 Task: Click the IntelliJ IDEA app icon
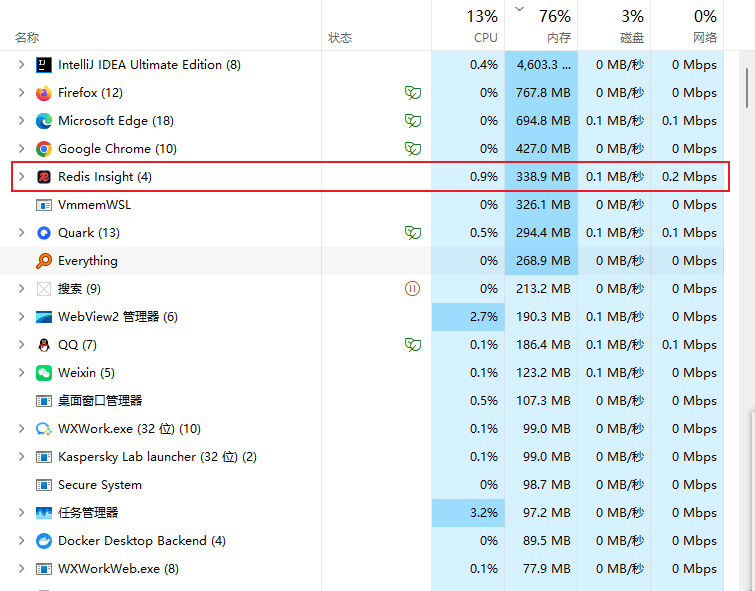click(44, 65)
